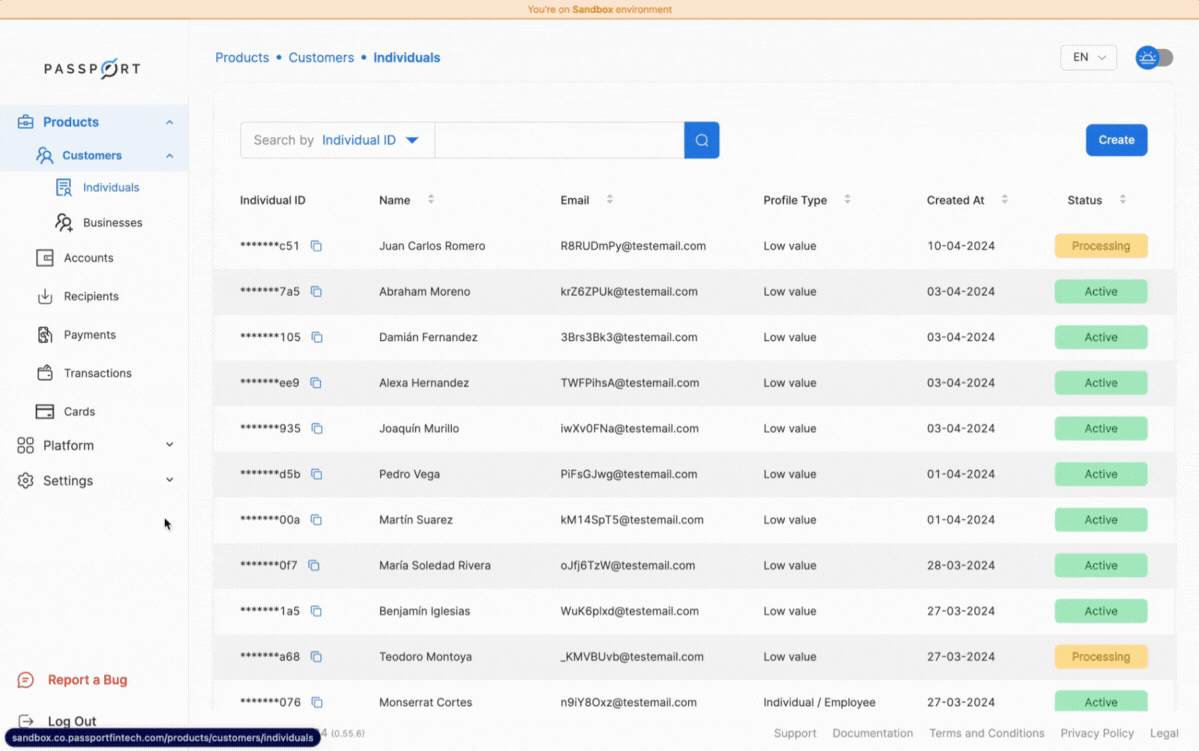1199x751 pixels.
Task: Click the Cards credit card icon
Action: [44, 411]
